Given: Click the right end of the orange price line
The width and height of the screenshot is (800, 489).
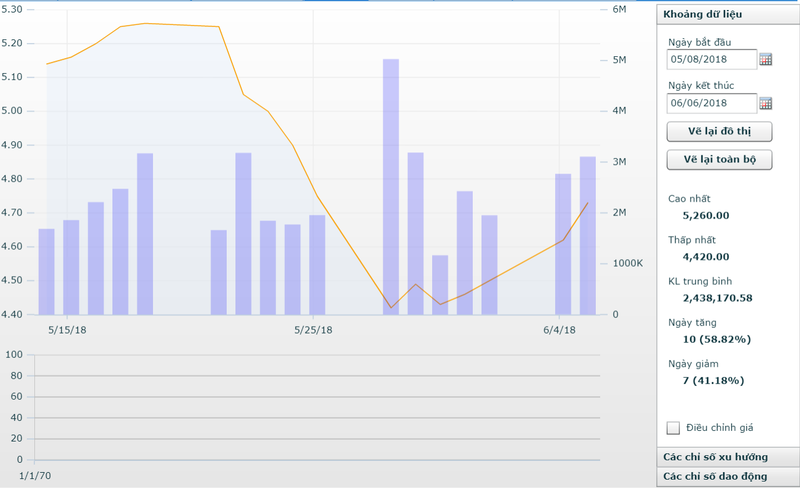Looking at the screenshot, I should pos(587,203).
